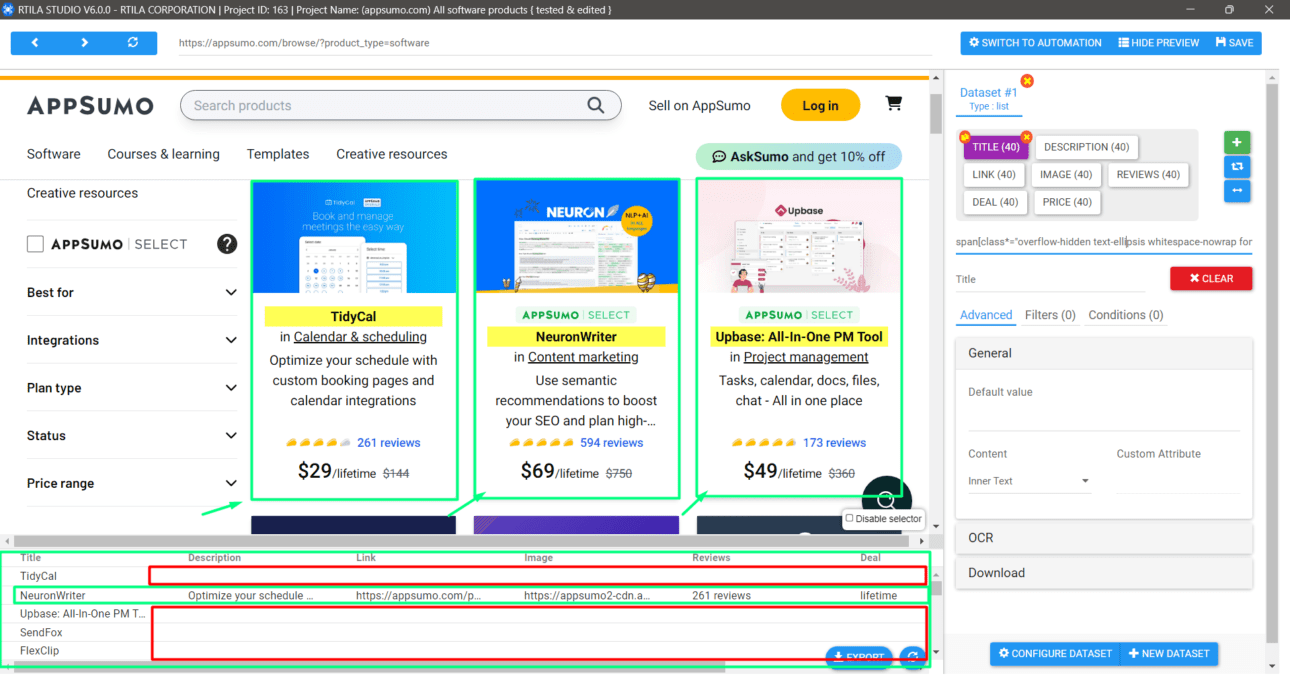The height and width of the screenshot is (684, 1290).
Task: Reload the preview page
Action: click(x=133, y=43)
